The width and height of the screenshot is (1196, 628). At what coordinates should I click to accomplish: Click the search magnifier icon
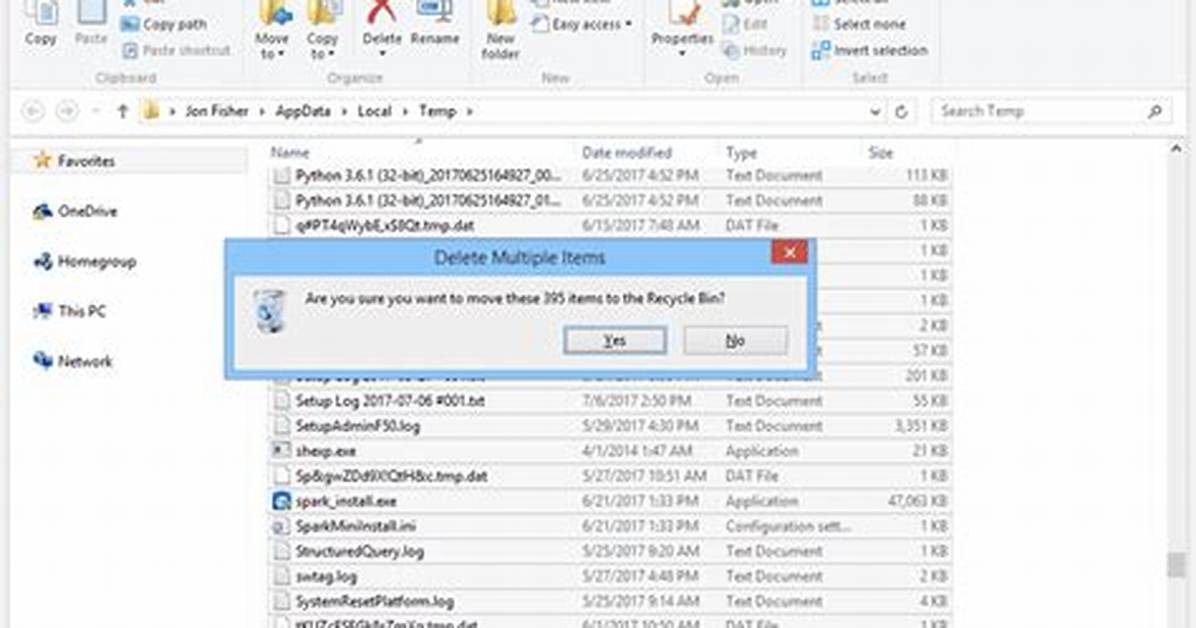click(x=1155, y=111)
